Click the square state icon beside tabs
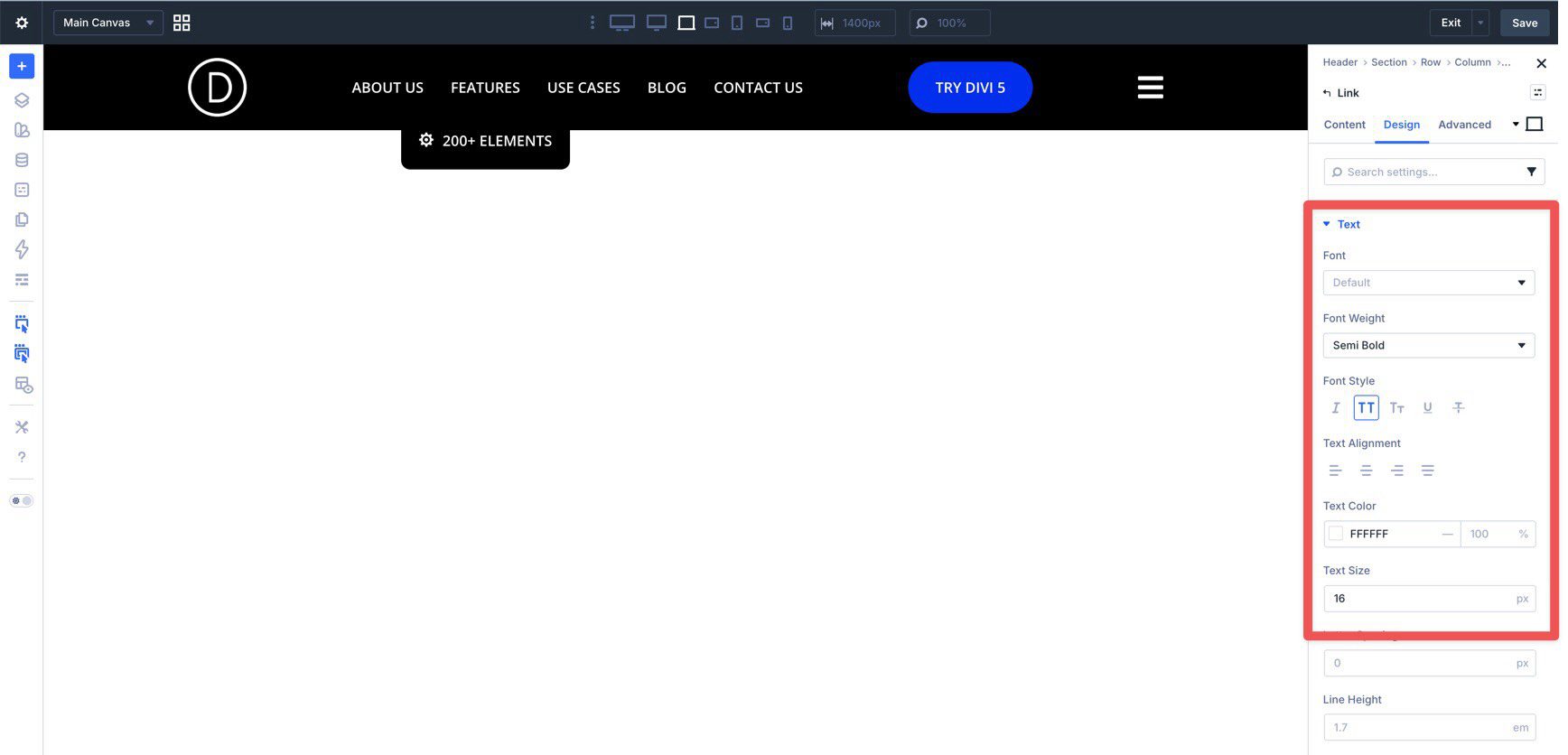Viewport: 1568px width, 755px height. [1534, 124]
